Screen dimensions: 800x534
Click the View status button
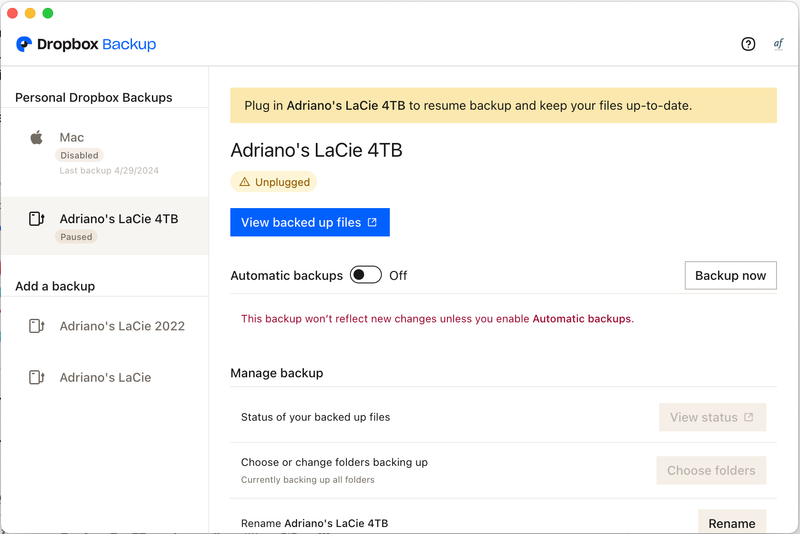coord(712,417)
